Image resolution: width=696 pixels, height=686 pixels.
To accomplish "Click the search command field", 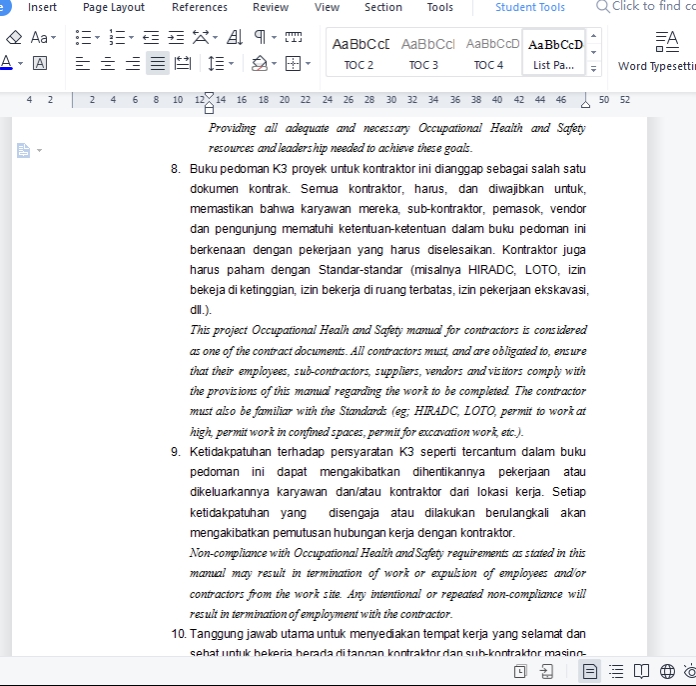I will coord(646,6).
